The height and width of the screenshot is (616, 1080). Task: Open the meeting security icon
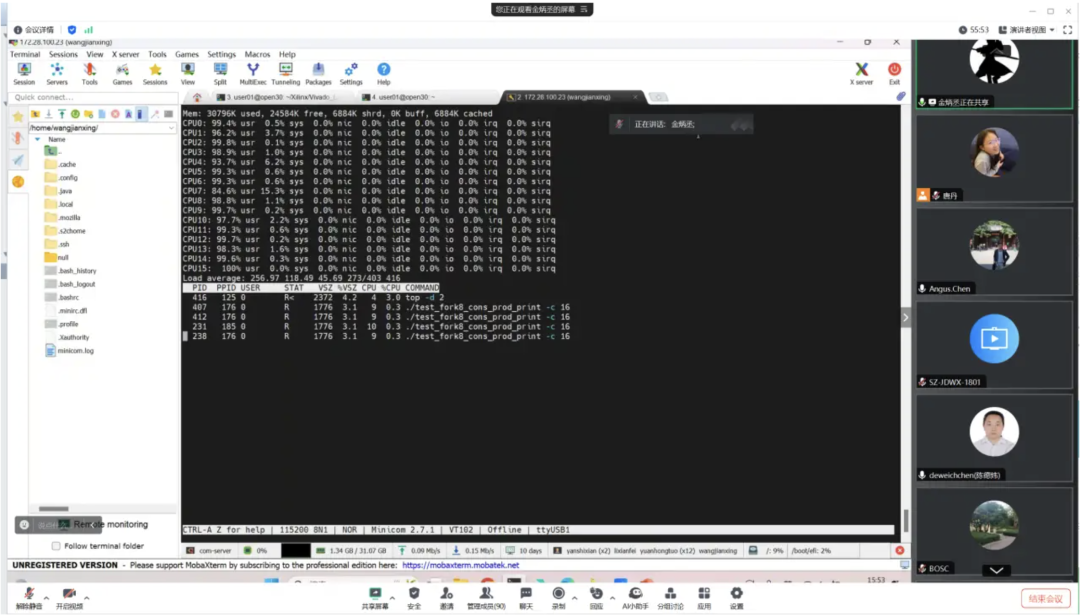tap(414, 597)
